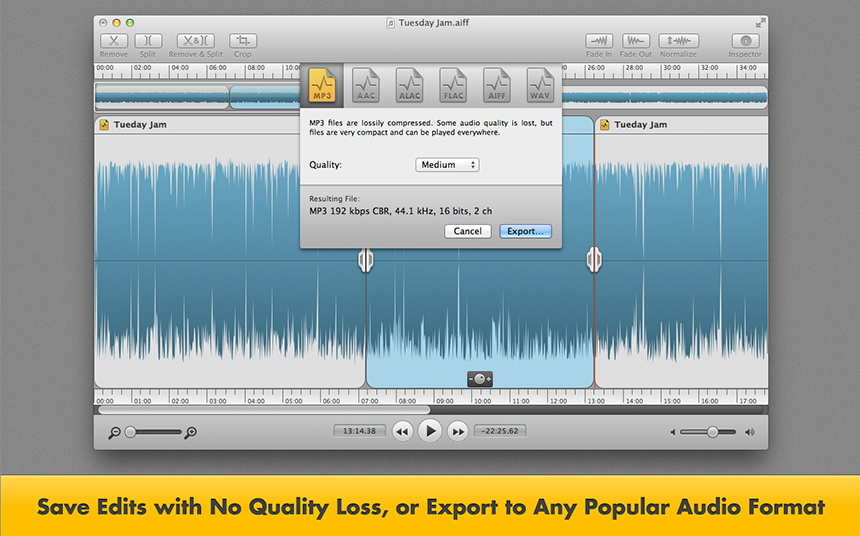Apply Fade Out effect
Image resolution: width=860 pixels, height=536 pixels.
(x=635, y=41)
